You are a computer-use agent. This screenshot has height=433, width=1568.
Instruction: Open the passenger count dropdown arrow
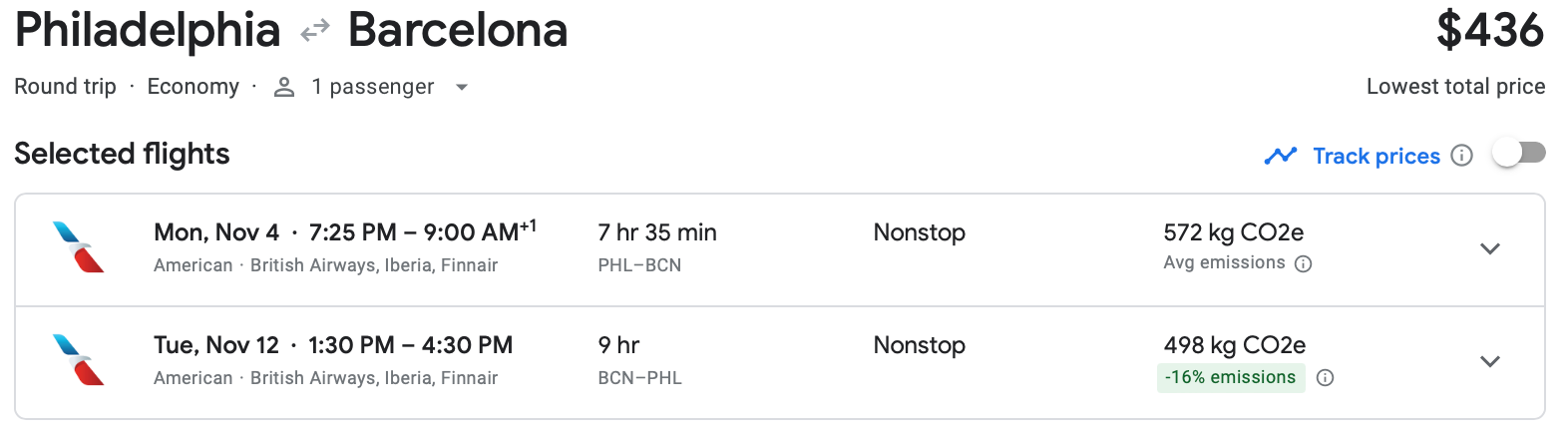[x=461, y=88]
